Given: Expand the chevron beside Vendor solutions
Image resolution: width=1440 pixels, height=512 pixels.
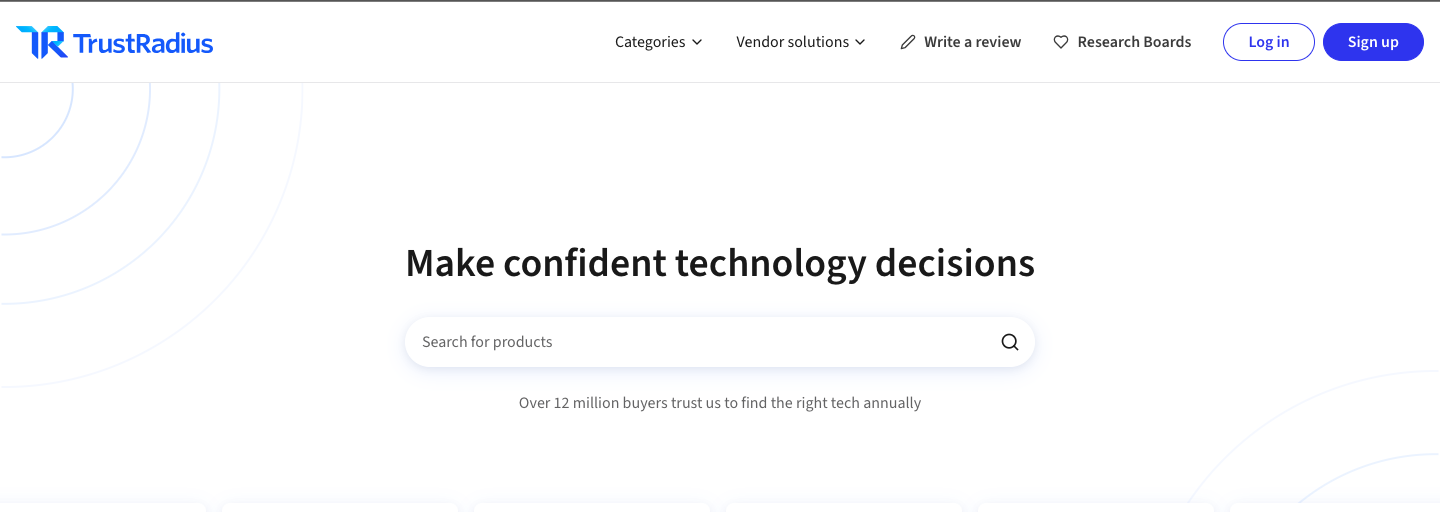Looking at the screenshot, I should 860,42.
